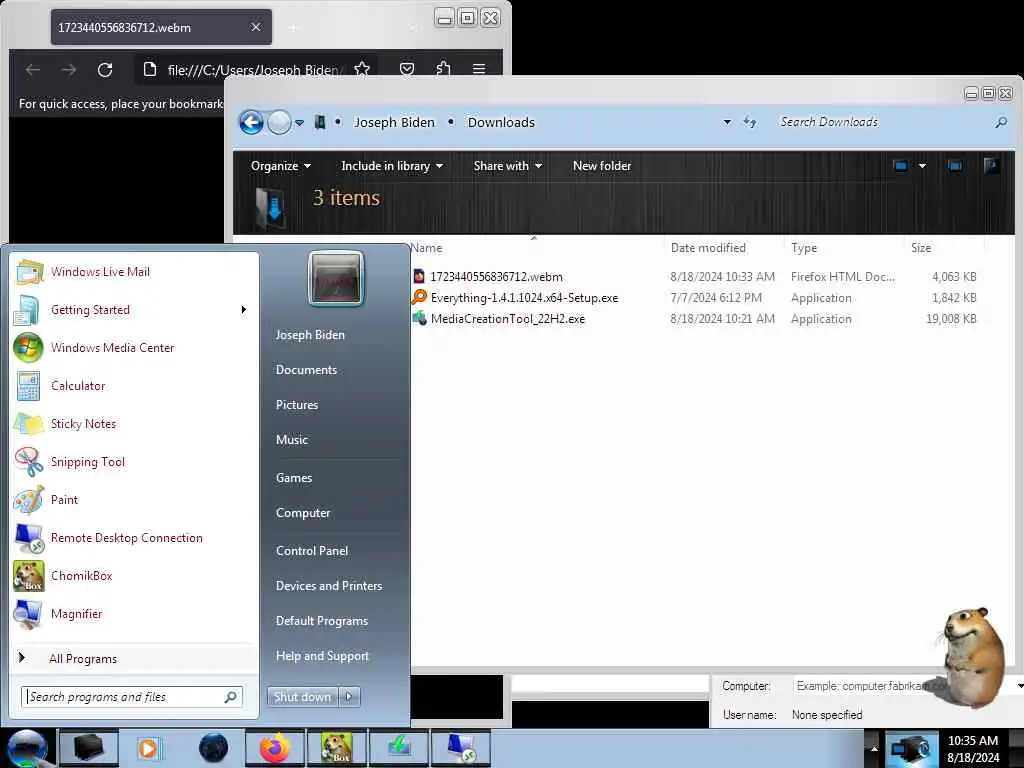Click Joseph Biden breadcrumb in address bar
This screenshot has width=1024, height=768.
coord(394,123)
